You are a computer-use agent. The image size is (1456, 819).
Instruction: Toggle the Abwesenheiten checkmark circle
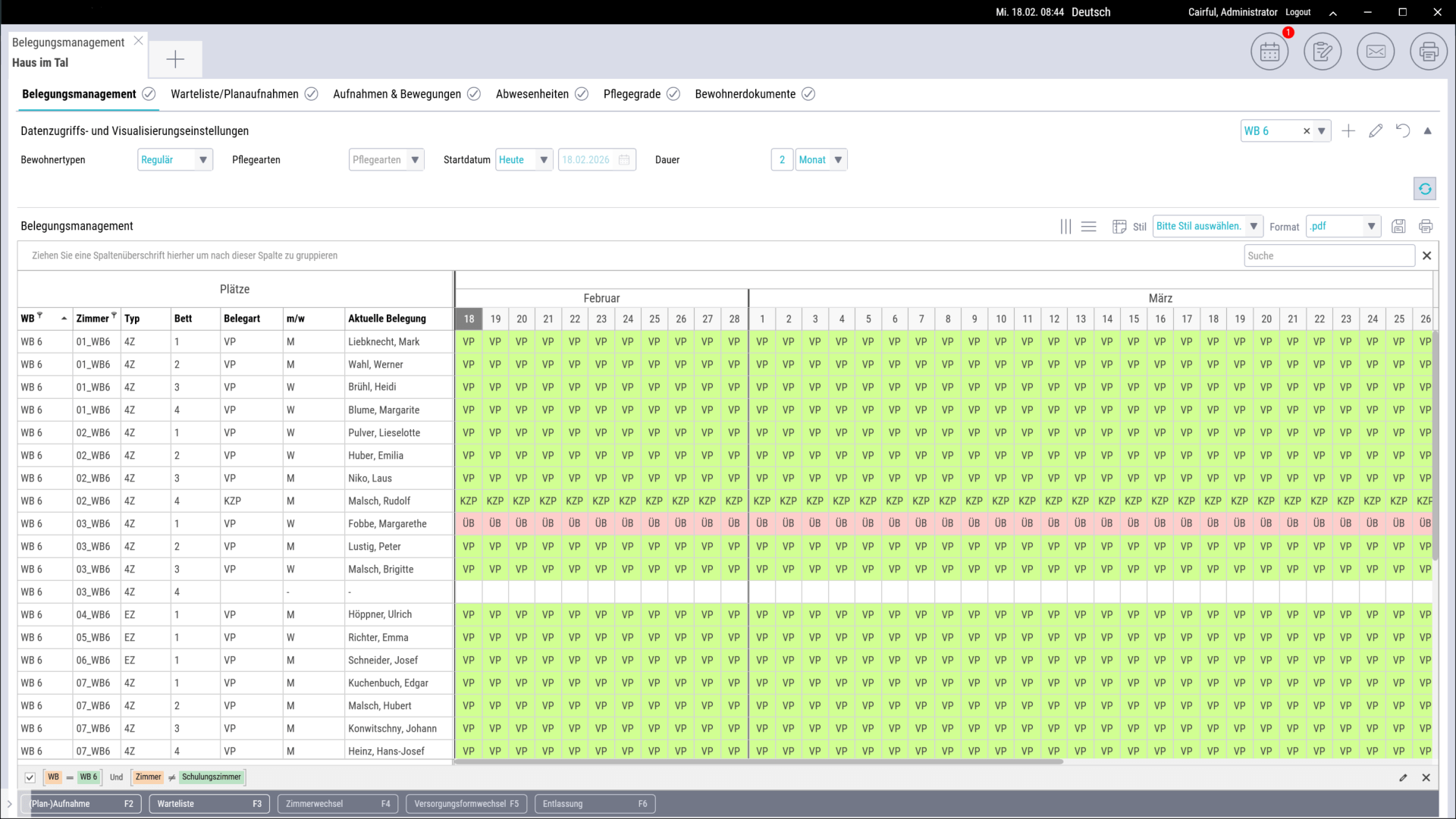582,94
